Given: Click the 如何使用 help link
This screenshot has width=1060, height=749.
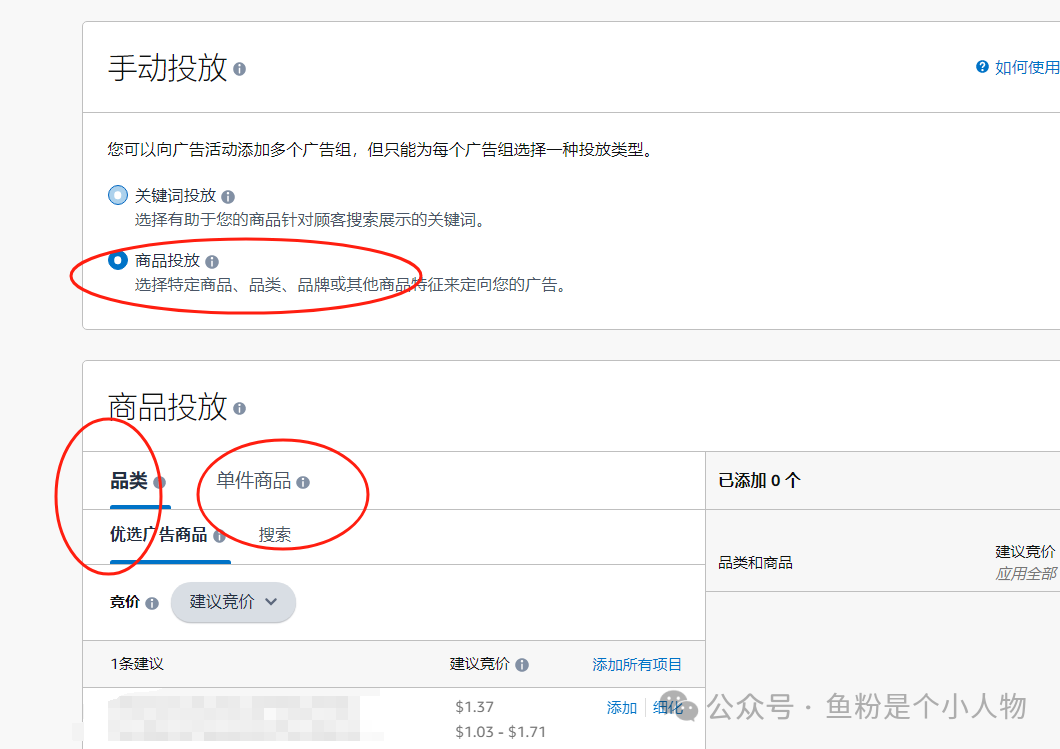Looking at the screenshot, I should coord(1027,67).
